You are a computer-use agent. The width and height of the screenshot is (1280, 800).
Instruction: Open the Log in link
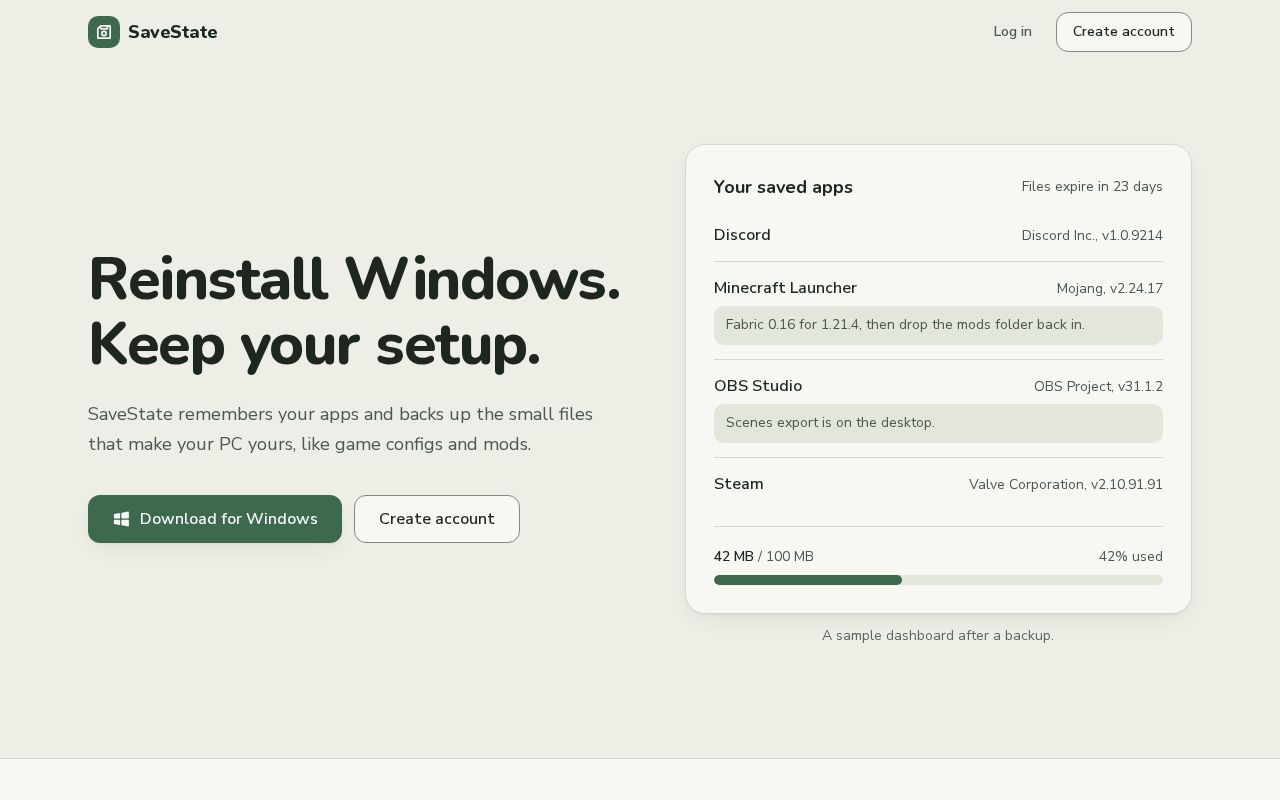tap(1012, 32)
